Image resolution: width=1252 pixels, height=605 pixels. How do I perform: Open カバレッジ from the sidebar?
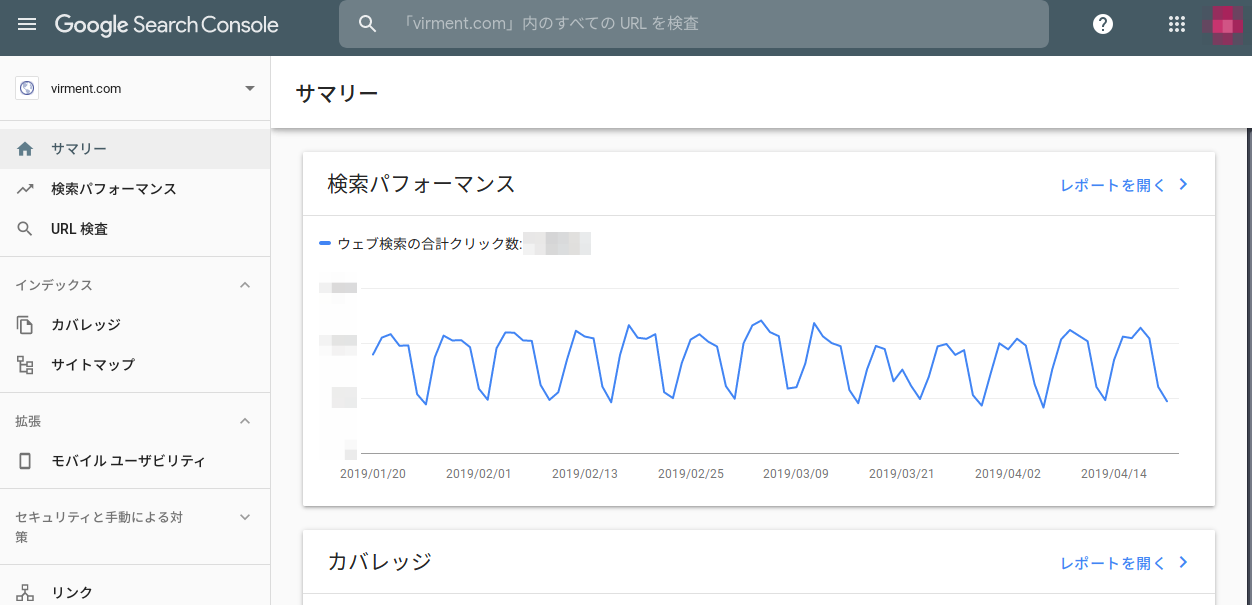(85, 325)
